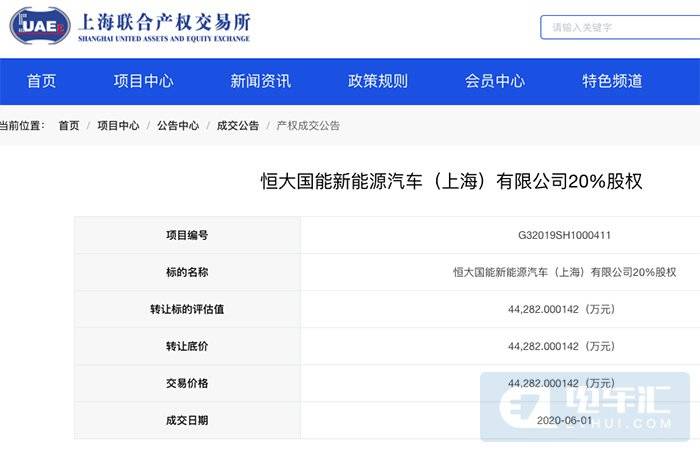The height and width of the screenshot is (452, 700).
Task: Click the date 2020-06-01
Action: [x=564, y=420]
